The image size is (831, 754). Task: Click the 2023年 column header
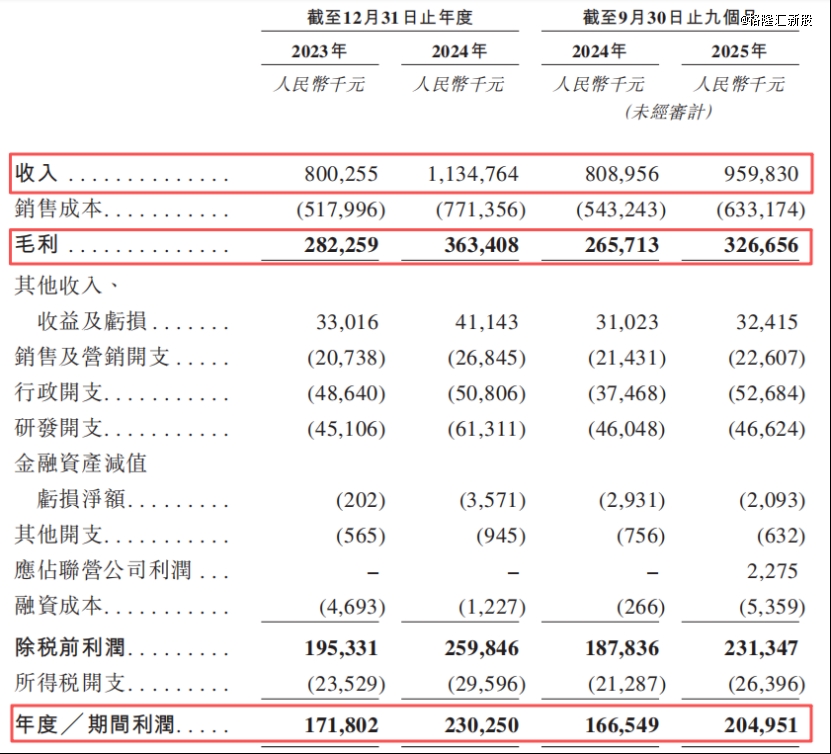click(319, 51)
